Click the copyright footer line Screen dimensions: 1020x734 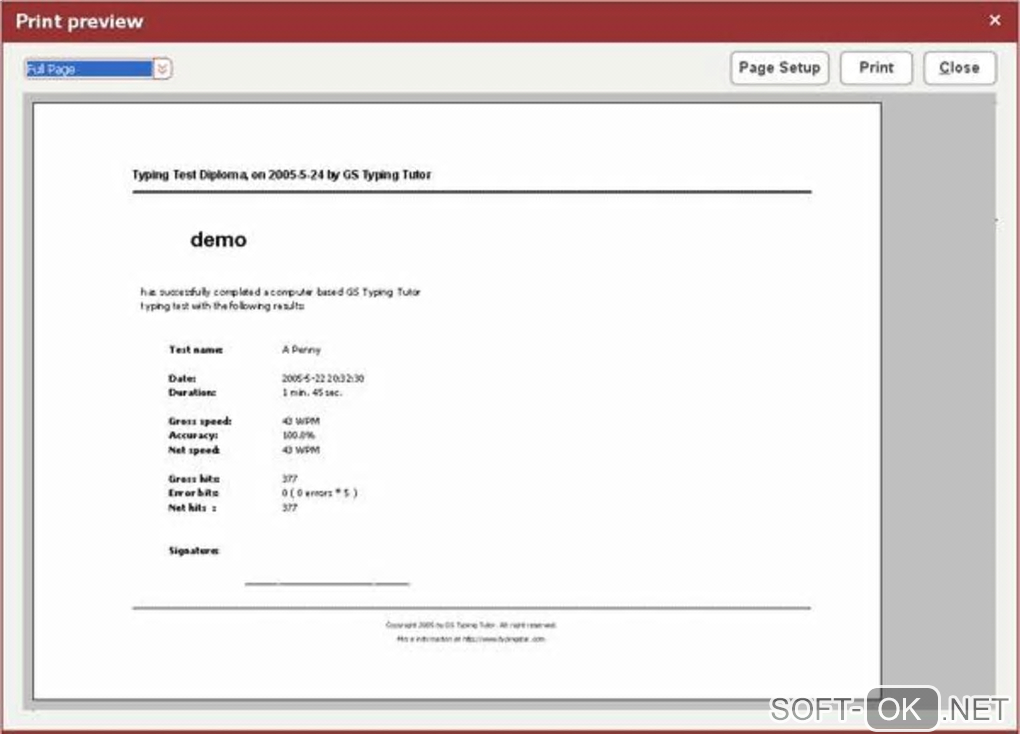point(471,625)
